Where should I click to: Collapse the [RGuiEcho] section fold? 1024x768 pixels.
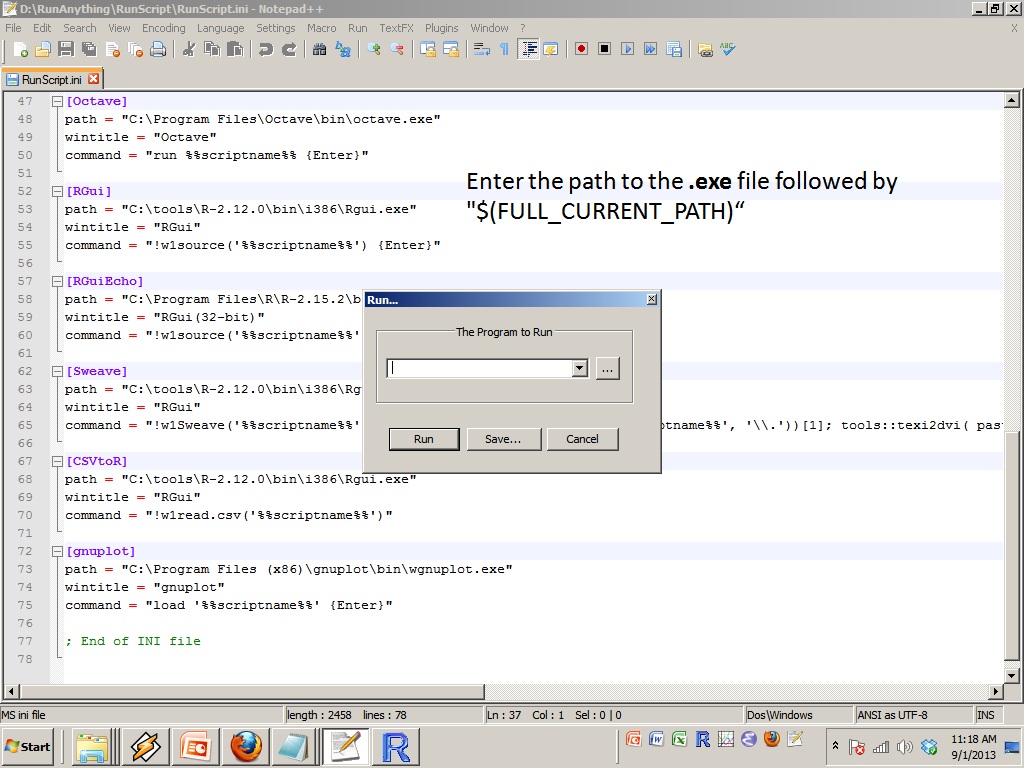57,281
